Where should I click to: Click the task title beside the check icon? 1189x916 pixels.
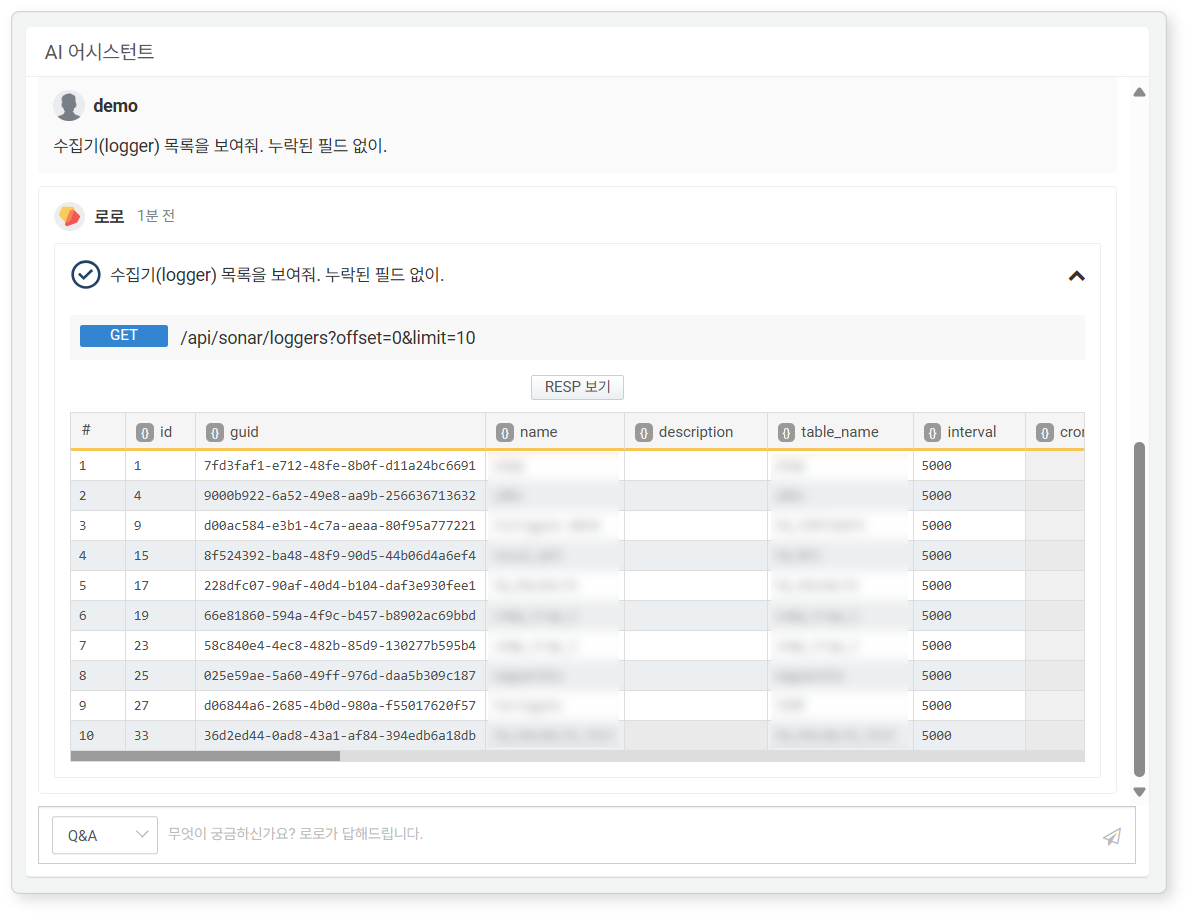[x=278, y=274]
